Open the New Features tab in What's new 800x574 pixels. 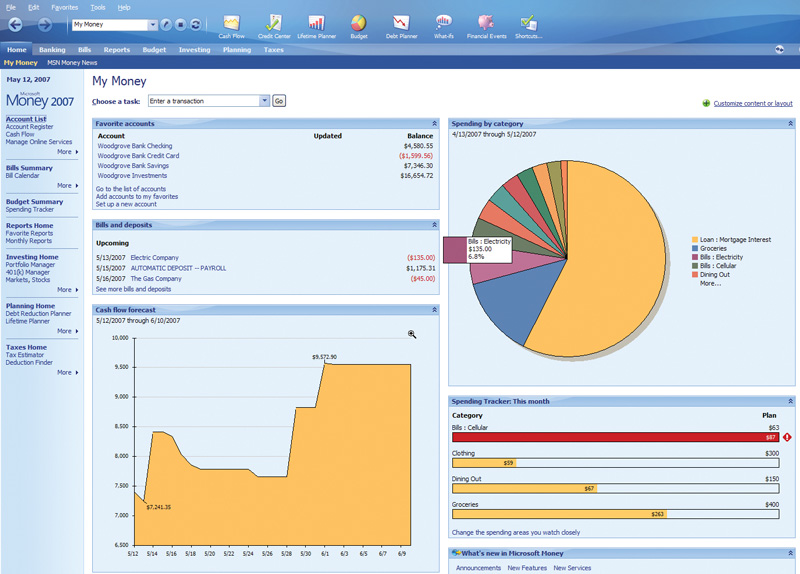tap(527, 567)
